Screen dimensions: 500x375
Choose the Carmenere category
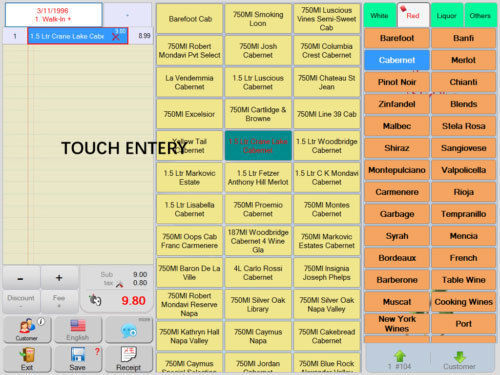tap(397, 192)
